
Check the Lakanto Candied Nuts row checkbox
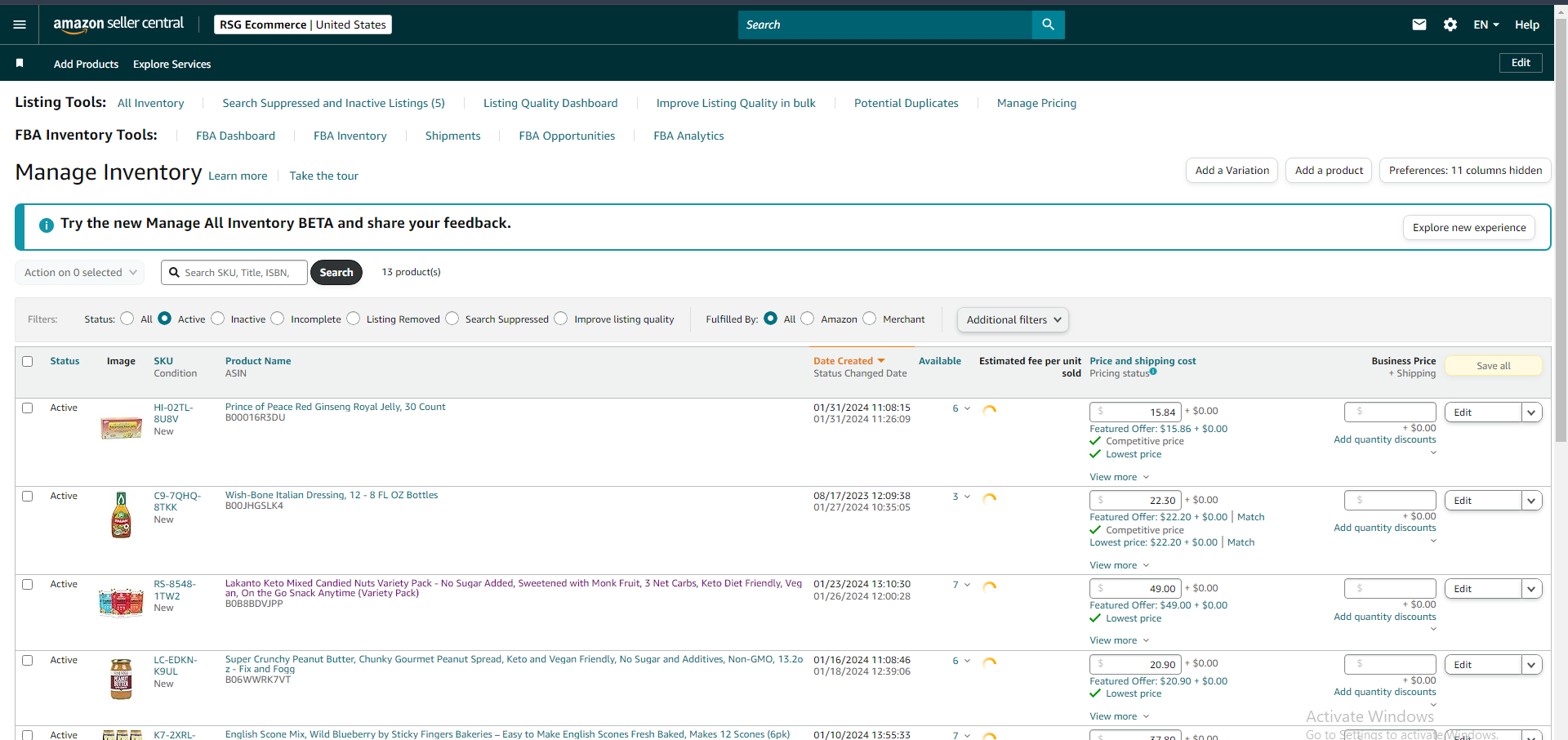click(x=28, y=584)
